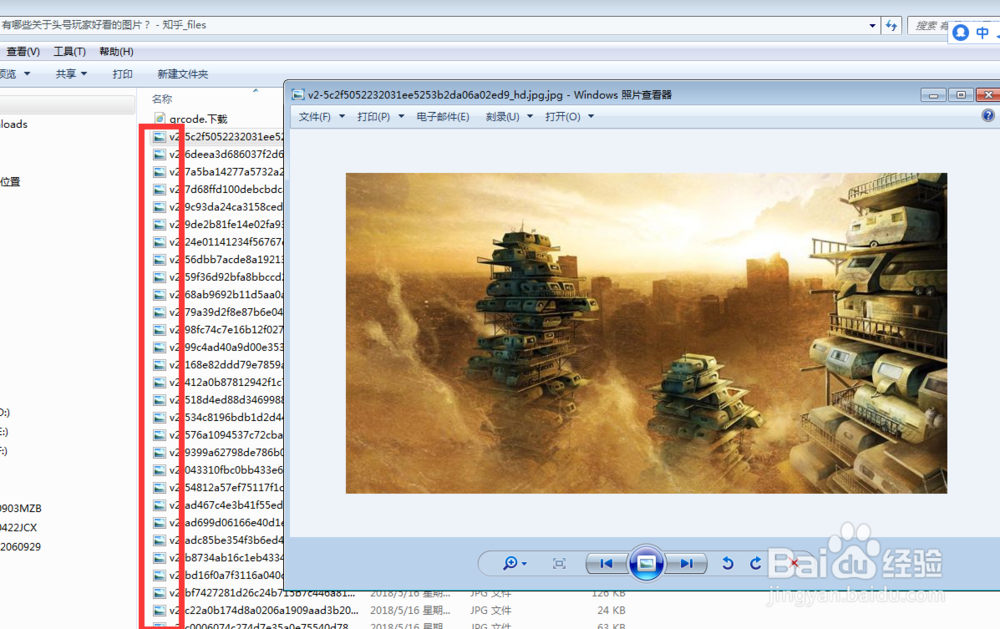1000x629 pixels.
Task: Select file icon for 168e82ddd79e7859
Action: point(159,365)
